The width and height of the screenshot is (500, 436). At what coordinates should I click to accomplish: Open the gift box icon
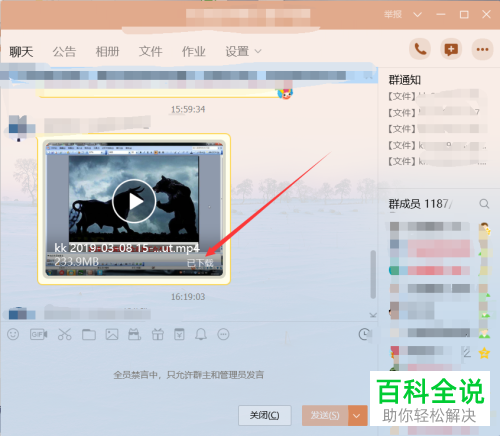tap(158, 334)
